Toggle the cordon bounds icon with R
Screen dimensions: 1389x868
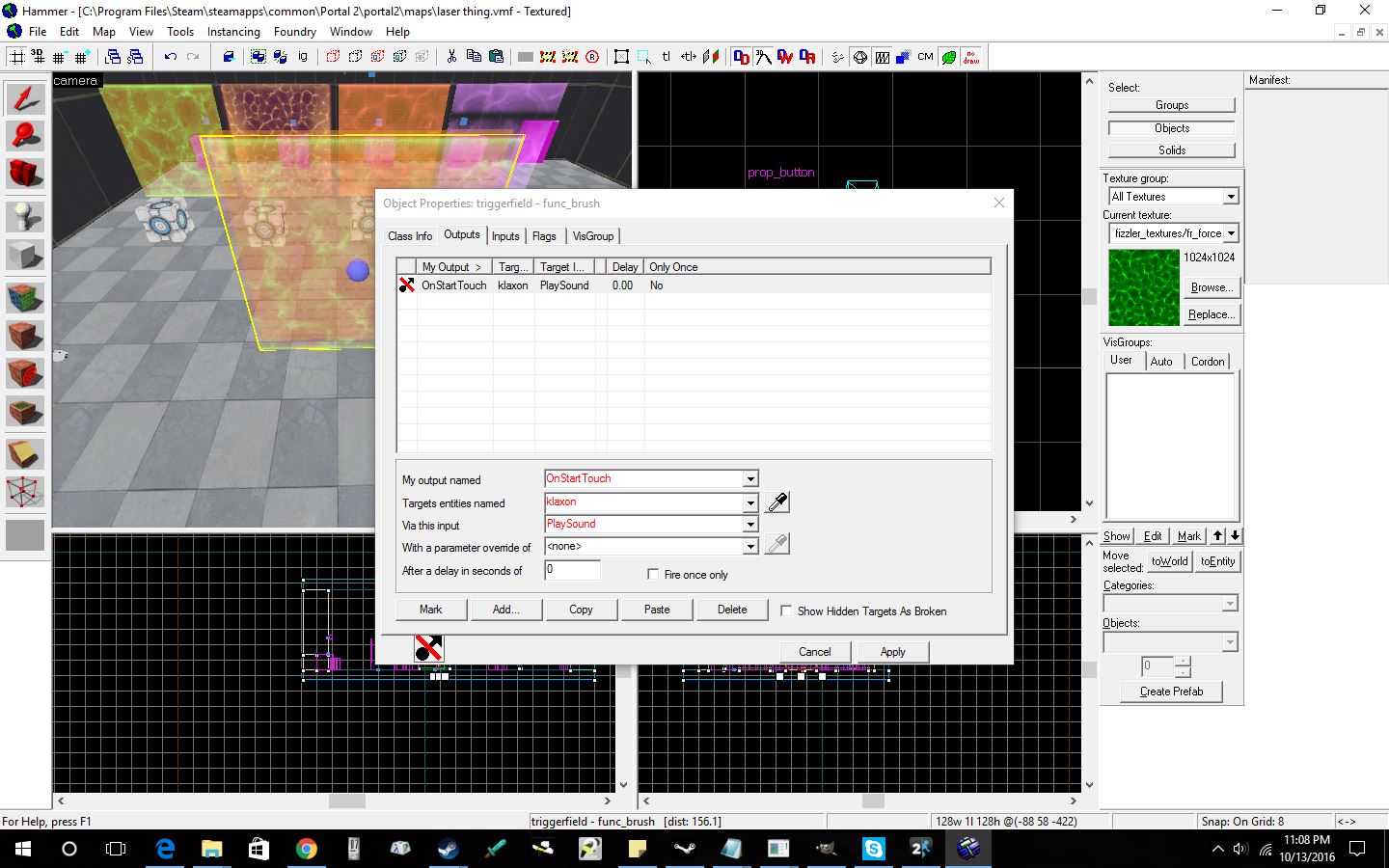[592, 57]
